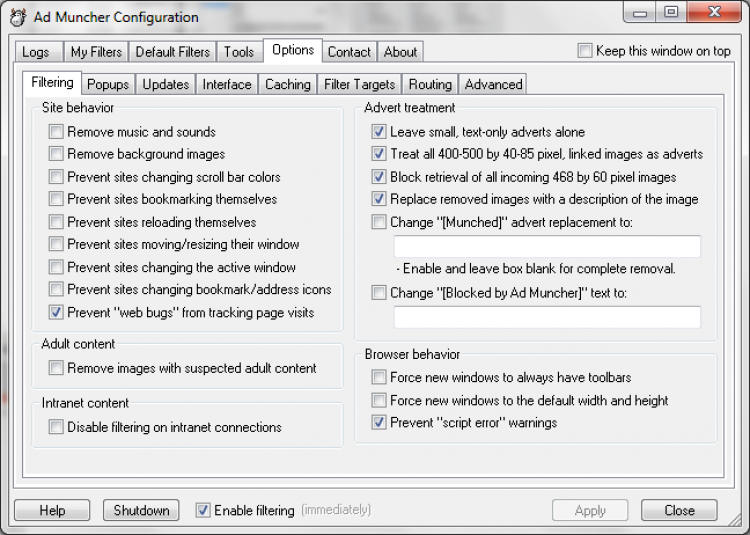Enable Force new windows to always have toolbars

click(x=379, y=378)
